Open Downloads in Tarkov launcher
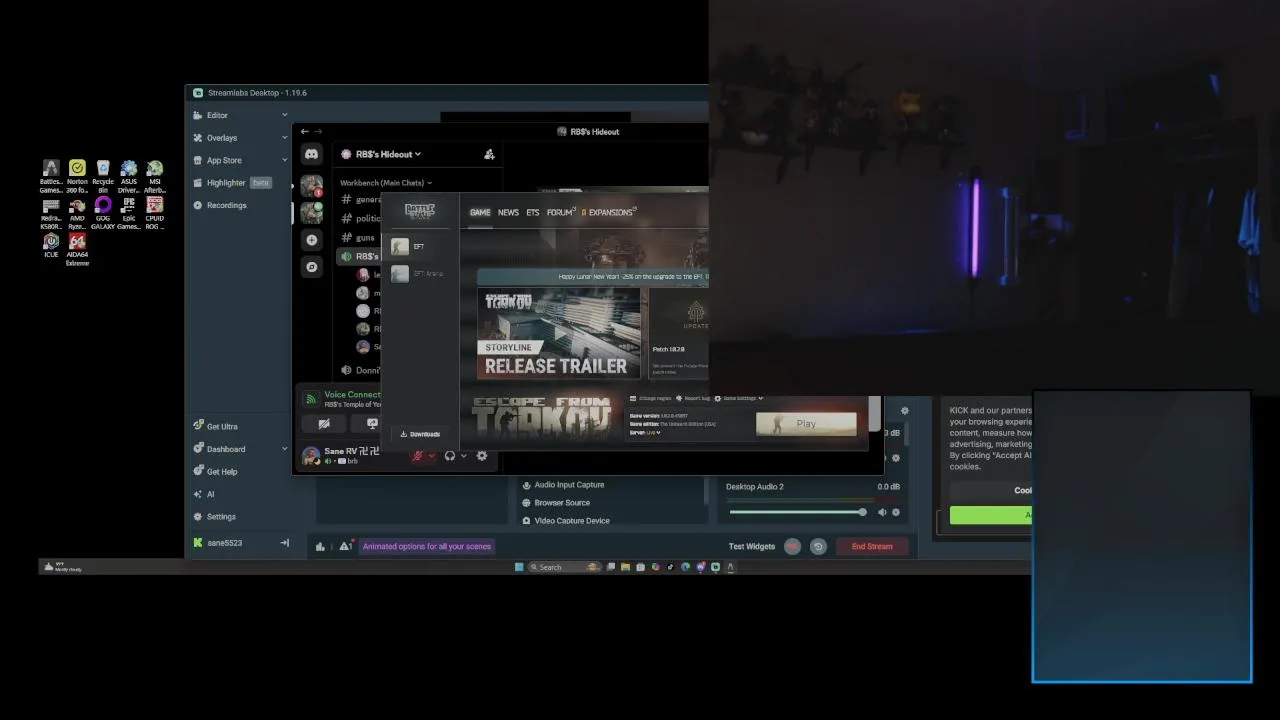 point(420,434)
